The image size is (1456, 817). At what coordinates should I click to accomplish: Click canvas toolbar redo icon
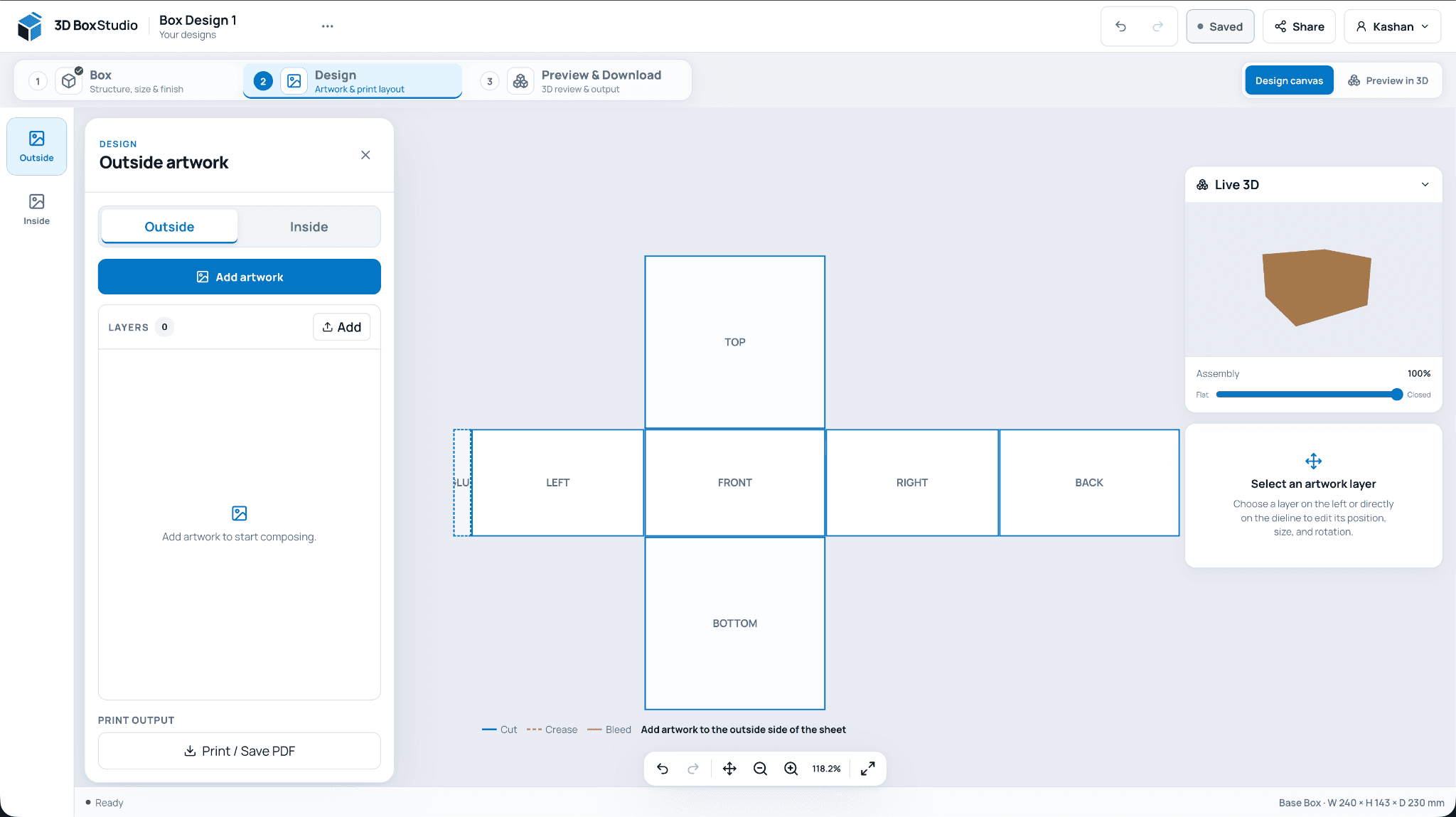(x=693, y=769)
